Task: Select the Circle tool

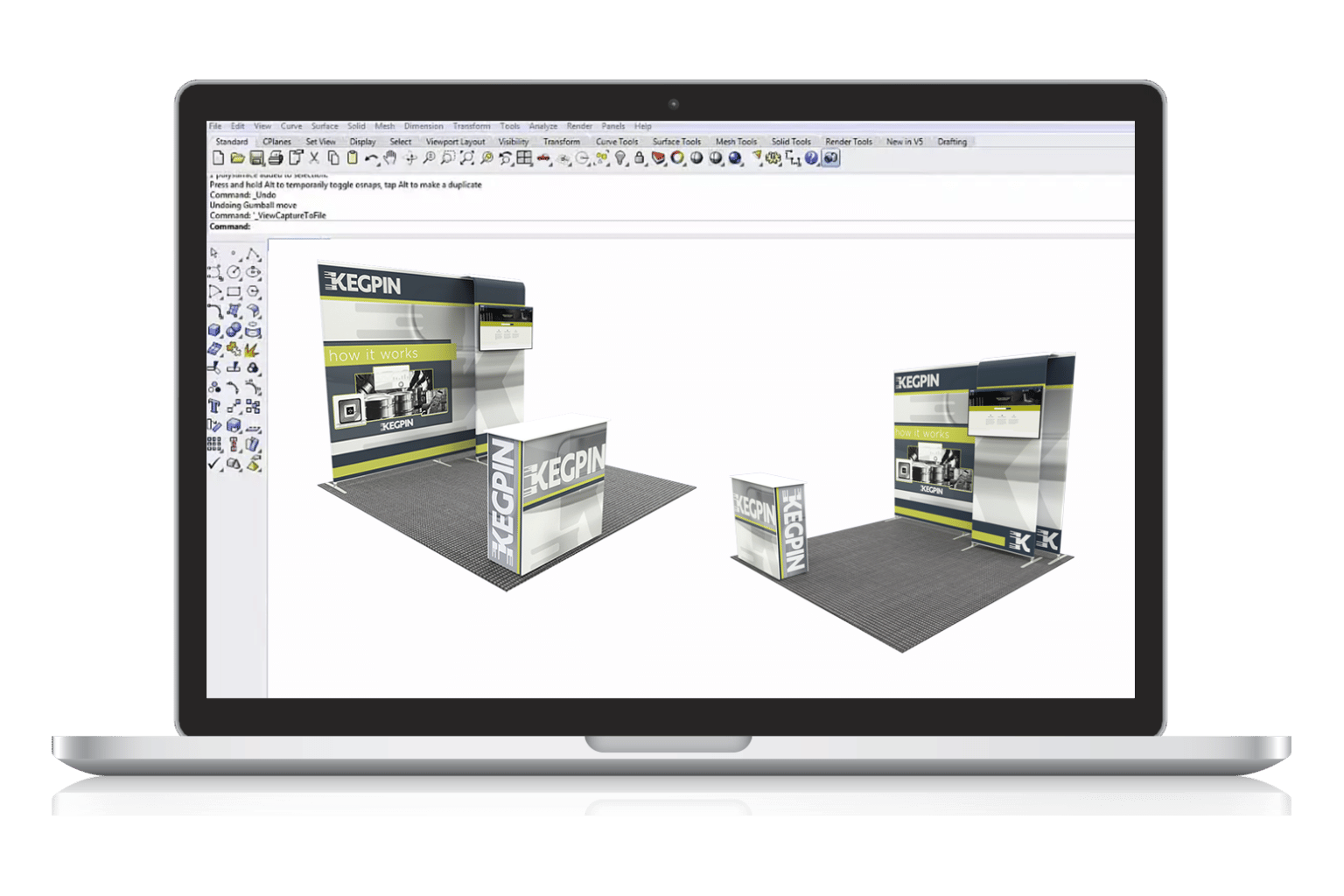Action: coord(234,271)
